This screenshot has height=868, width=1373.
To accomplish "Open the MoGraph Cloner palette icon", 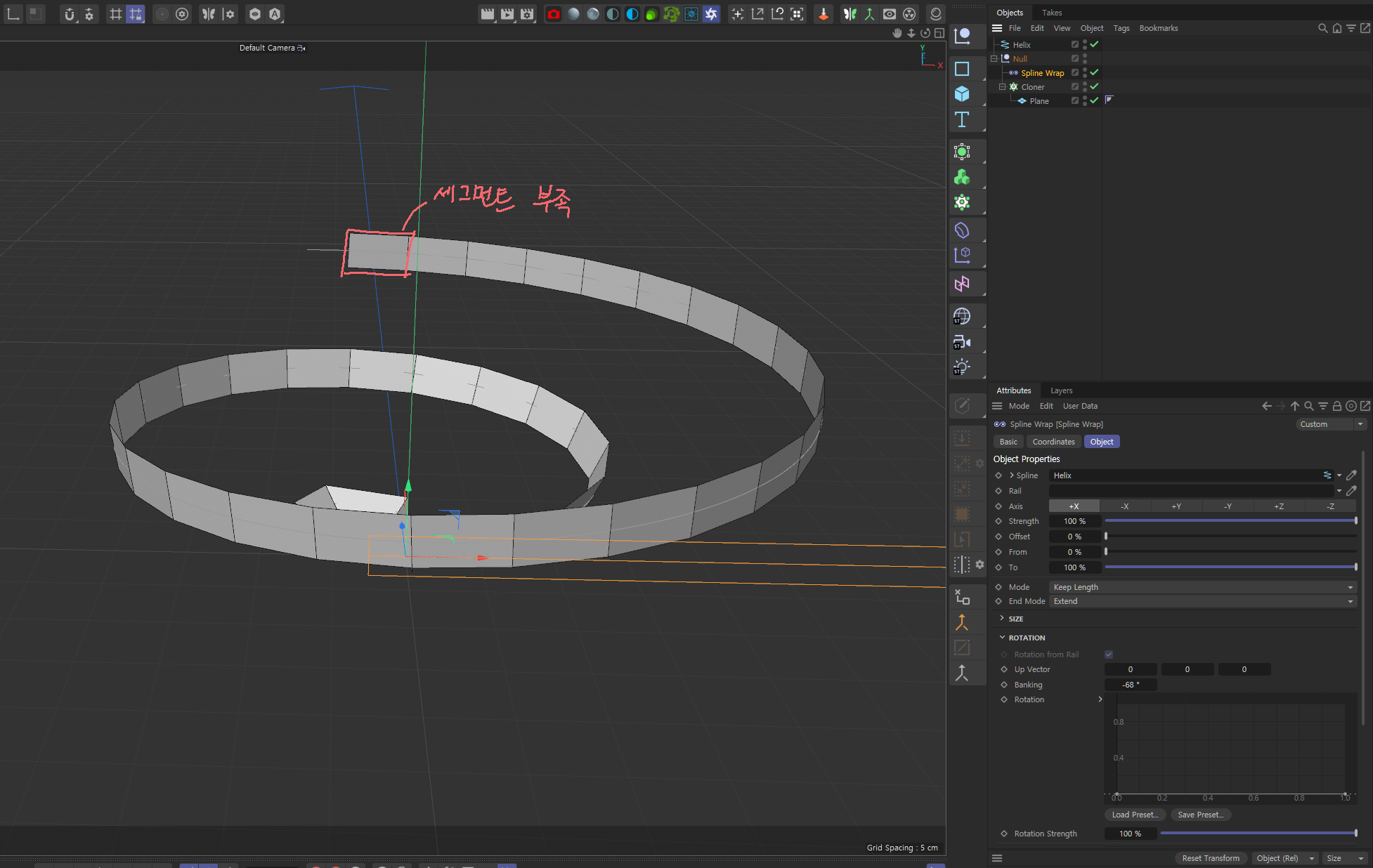I will pos(962,152).
